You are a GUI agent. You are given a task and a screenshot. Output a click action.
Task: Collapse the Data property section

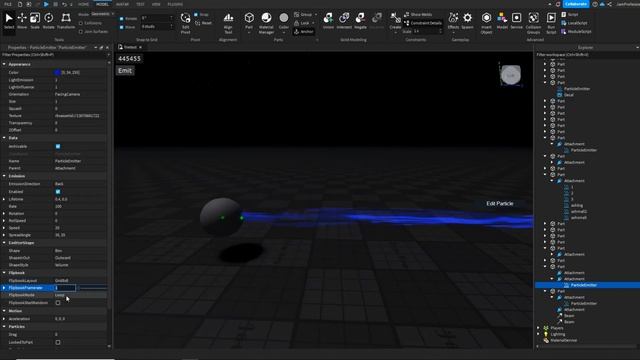click(x=4, y=138)
